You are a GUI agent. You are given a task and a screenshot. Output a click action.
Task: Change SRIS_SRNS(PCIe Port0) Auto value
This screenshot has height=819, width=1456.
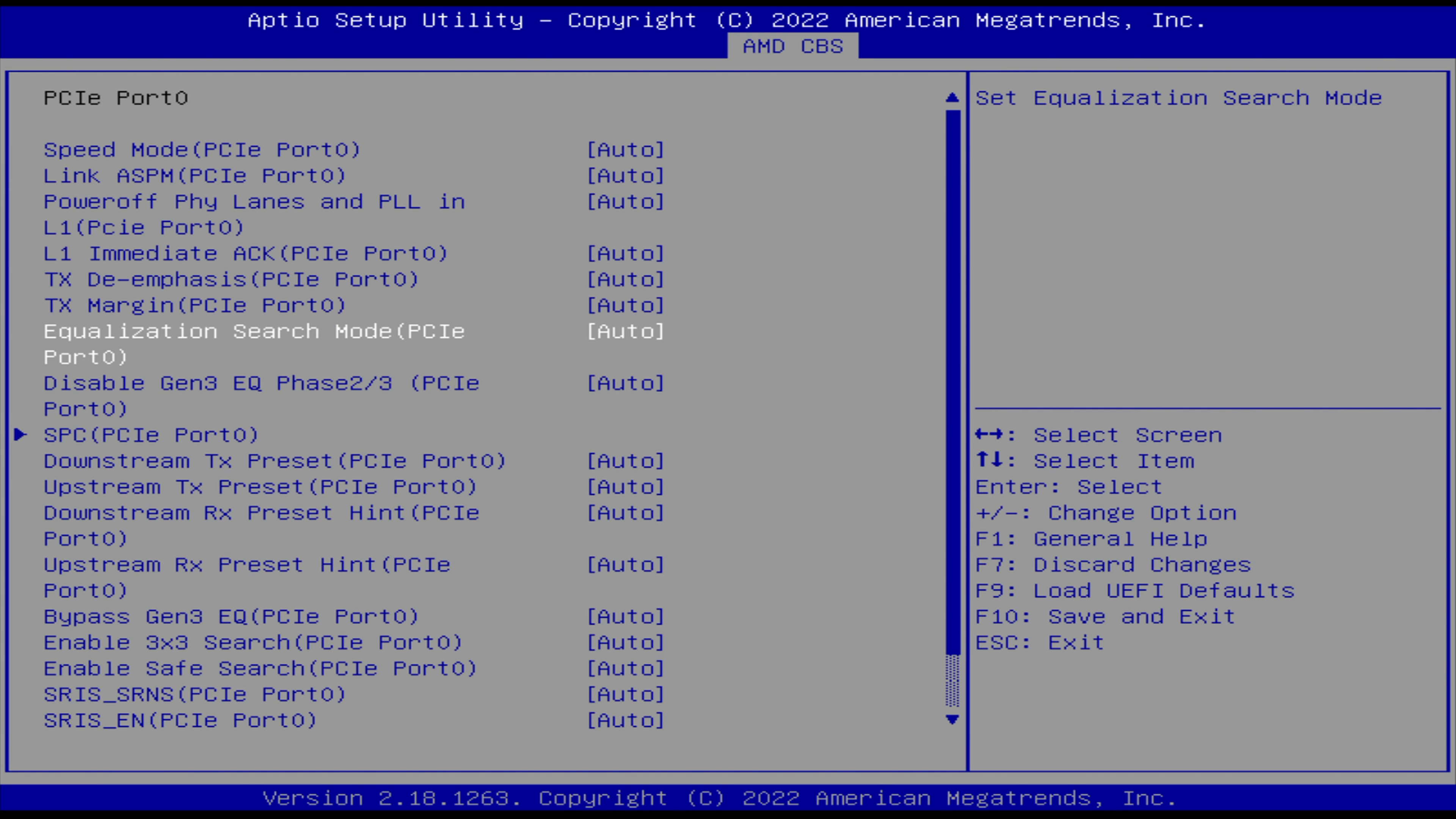[626, 695]
